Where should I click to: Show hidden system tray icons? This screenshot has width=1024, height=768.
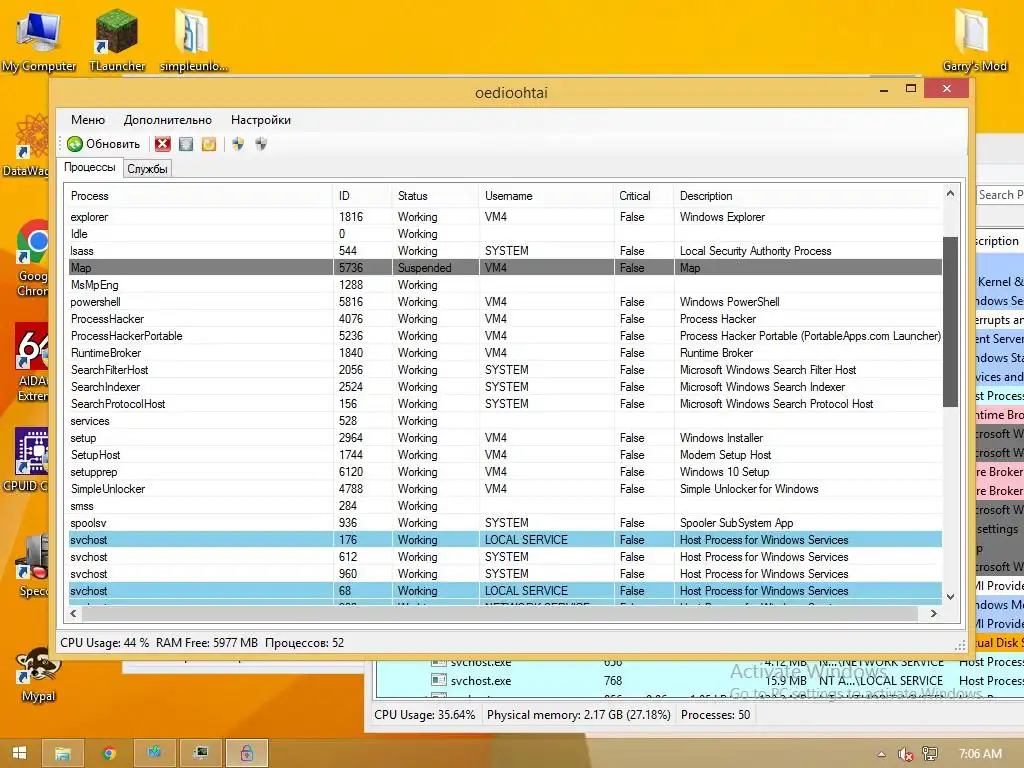(x=882, y=754)
